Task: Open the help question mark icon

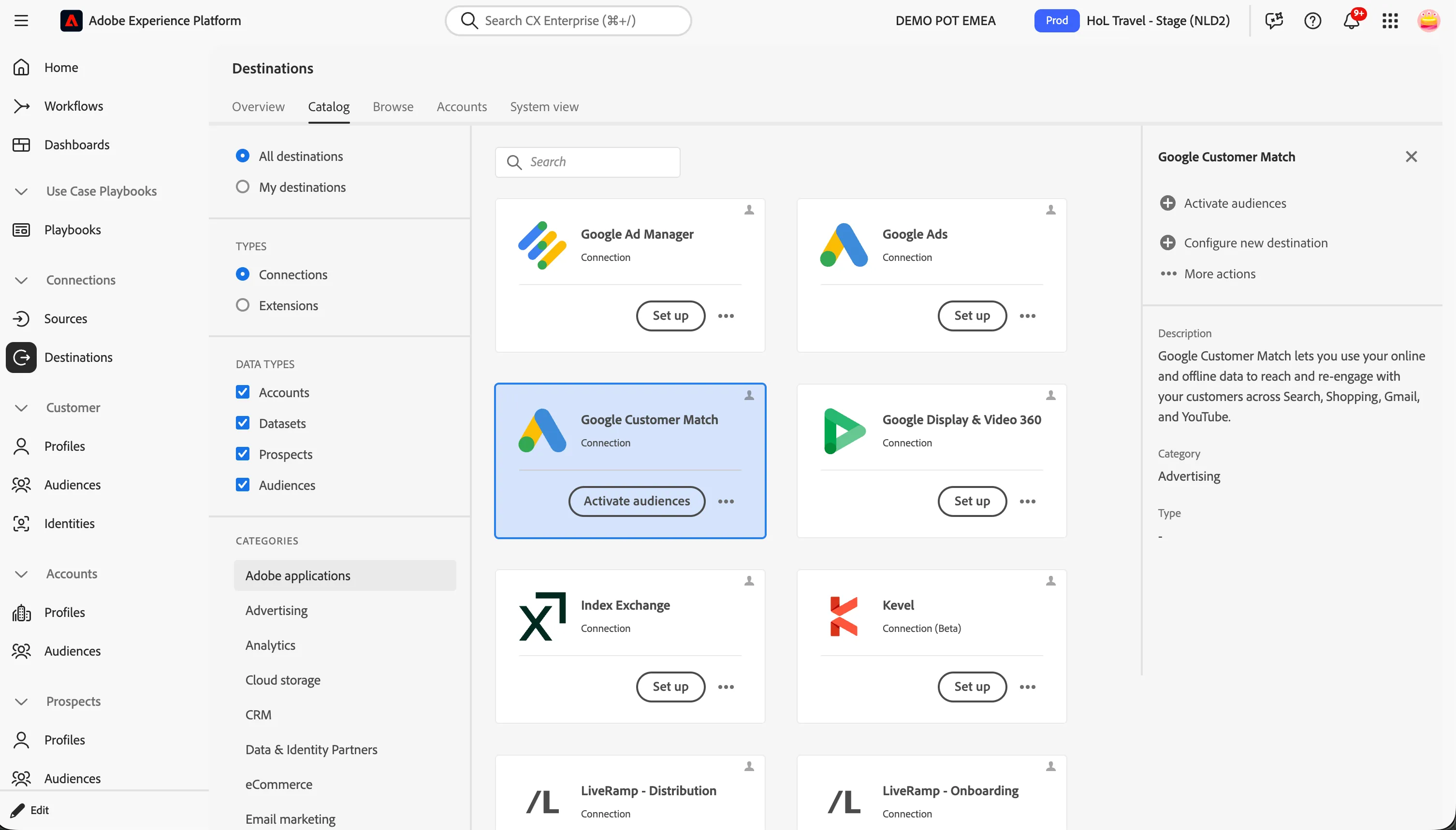Action: [x=1312, y=20]
